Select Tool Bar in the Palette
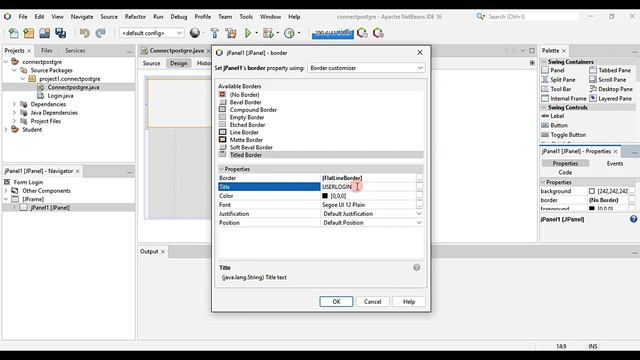Image resolution: width=640 pixels, height=360 pixels. (x=556, y=89)
